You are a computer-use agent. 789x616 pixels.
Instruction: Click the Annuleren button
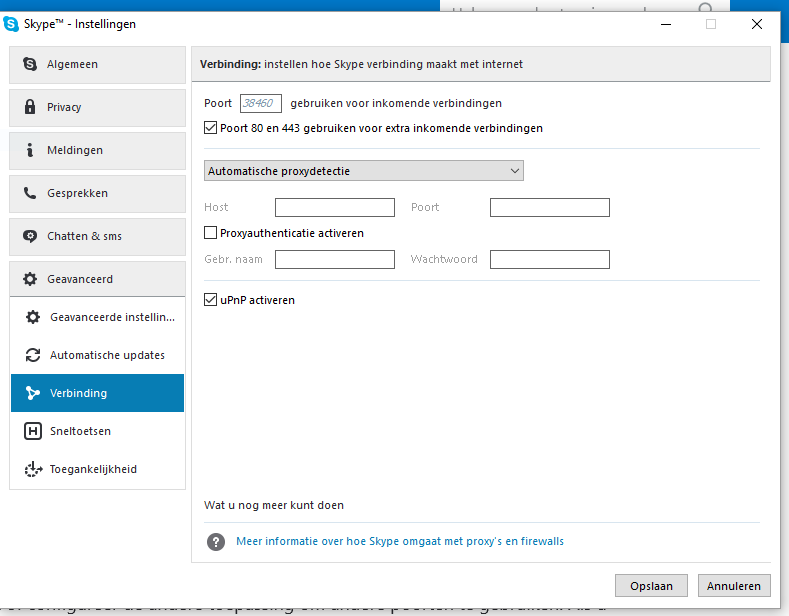pyautogui.click(x=734, y=586)
